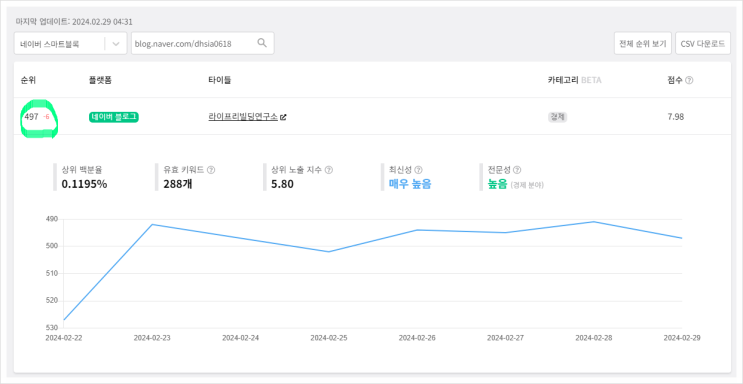Click the 전체 순위 보기 button
This screenshot has width=743, height=384.
643,44
